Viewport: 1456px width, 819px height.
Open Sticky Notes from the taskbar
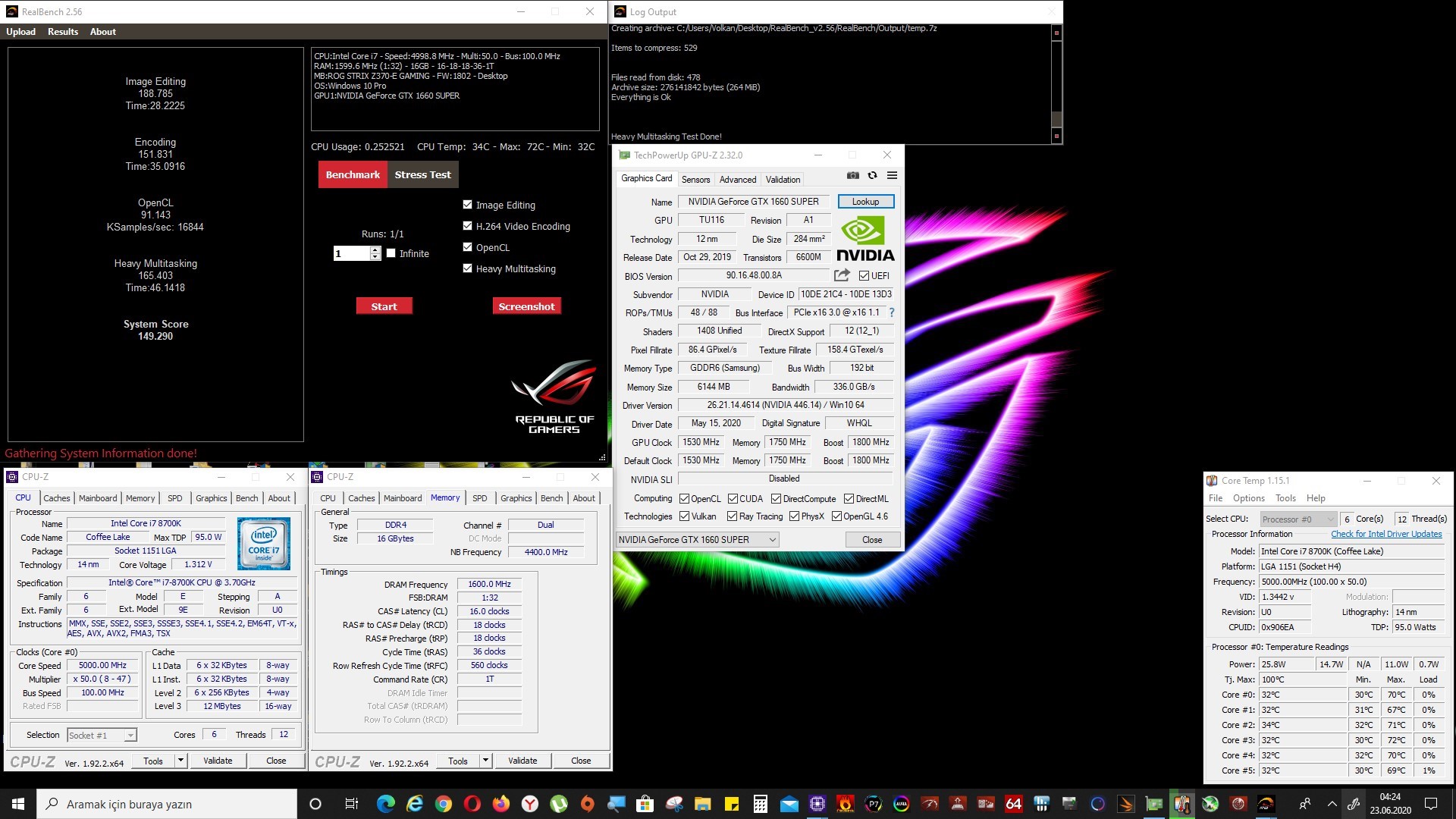pos(731,804)
